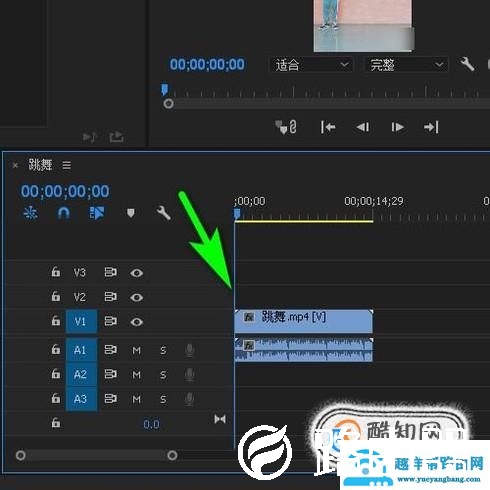Toggle A1 track targeting

point(81,350)
